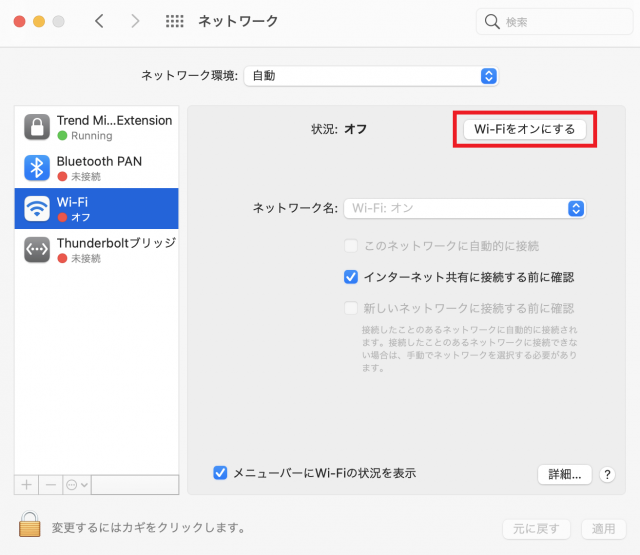Viewport: 640px width, 555px height.
Task: Open help with the question mark
Action: coord(607,475)
